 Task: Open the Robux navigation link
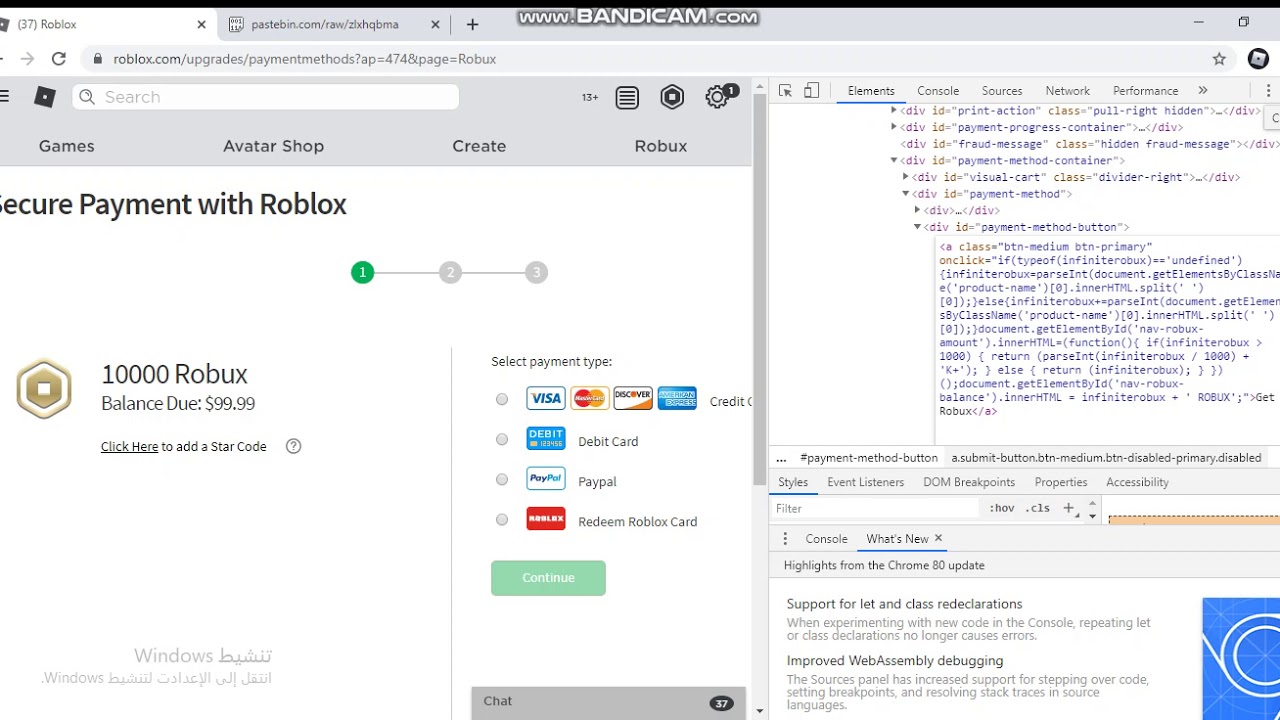pyautogui.click(x=661, y=146)
